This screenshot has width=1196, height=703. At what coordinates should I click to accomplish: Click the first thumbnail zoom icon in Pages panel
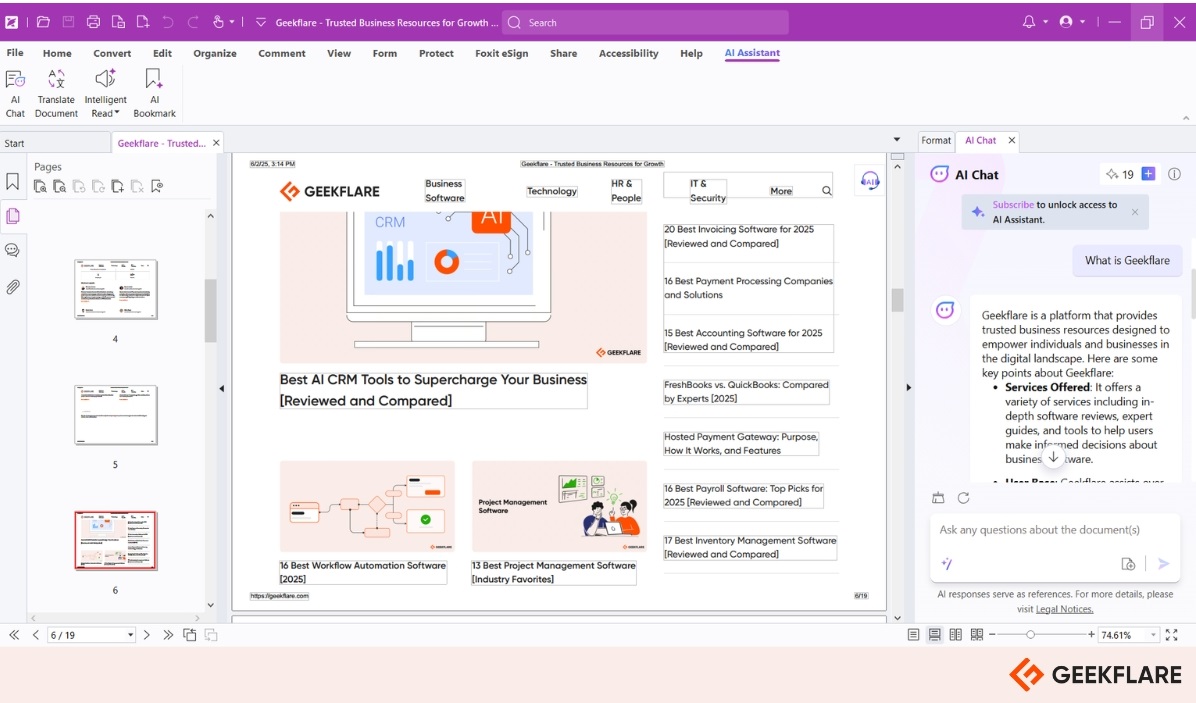click(x=40, y=186)
